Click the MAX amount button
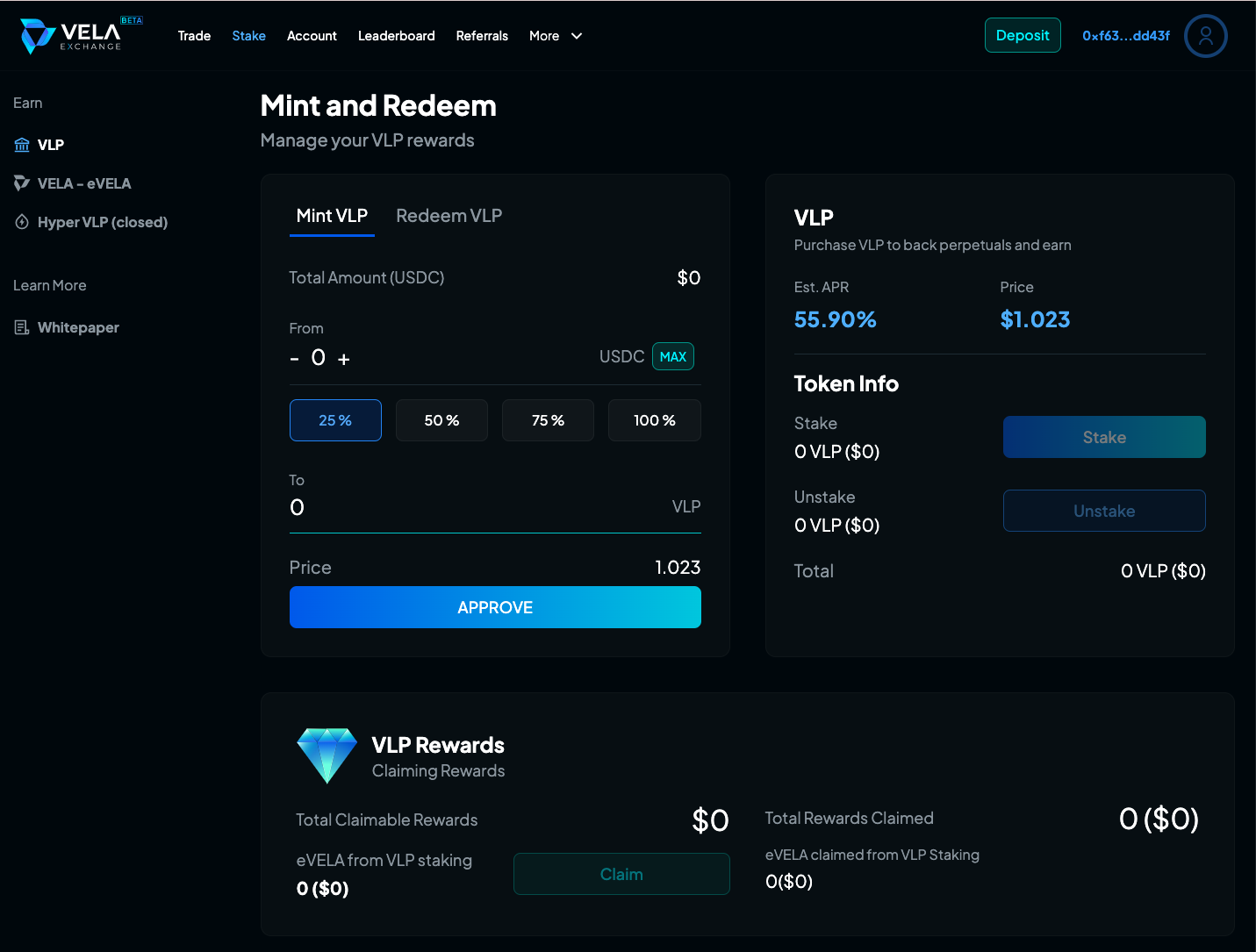Screen dimensions: 1256x952 point(672,356)
